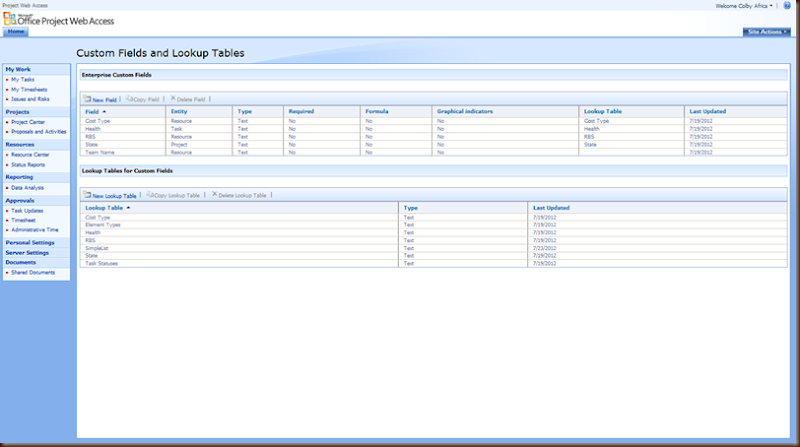Click the New Field icon
800x447 pixels.
87,98
